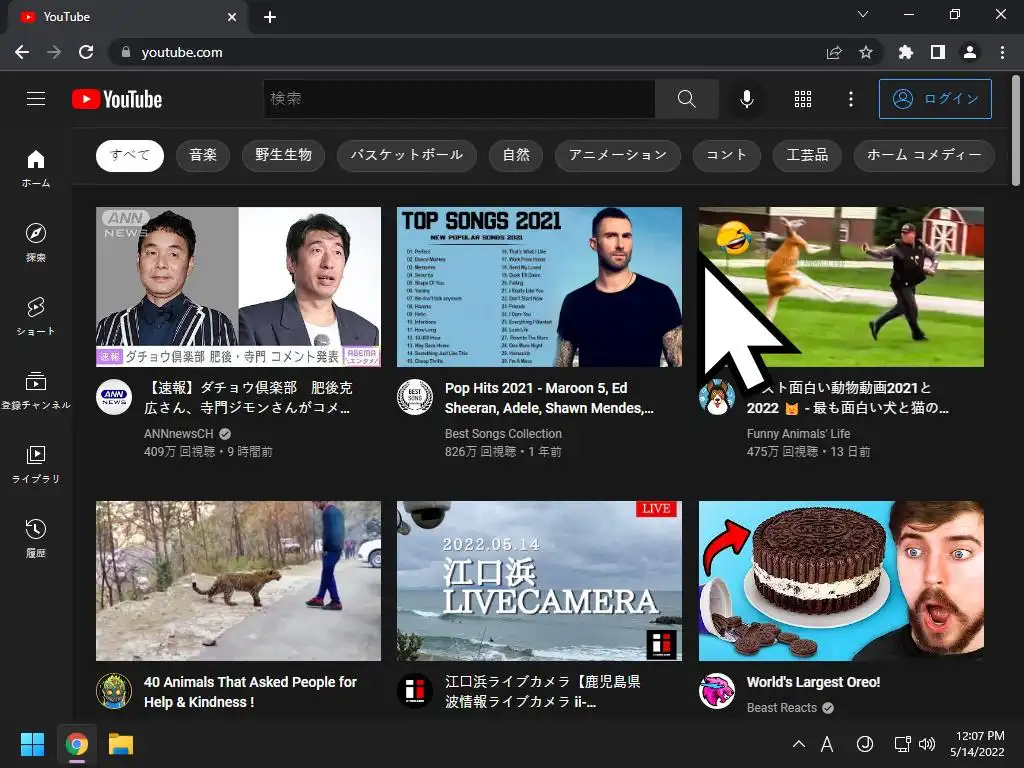Open the leopard on road thumbnail
The height and width of the screenshot is (768, 1024).
pyautogui.click(x=238, y=581)
